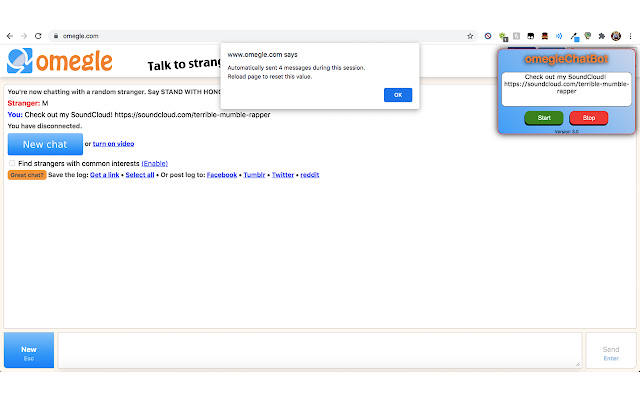Open the Extensions puzzle piece menu
Image resolution: width=640 pixels, height=400 pixels.
602,36
